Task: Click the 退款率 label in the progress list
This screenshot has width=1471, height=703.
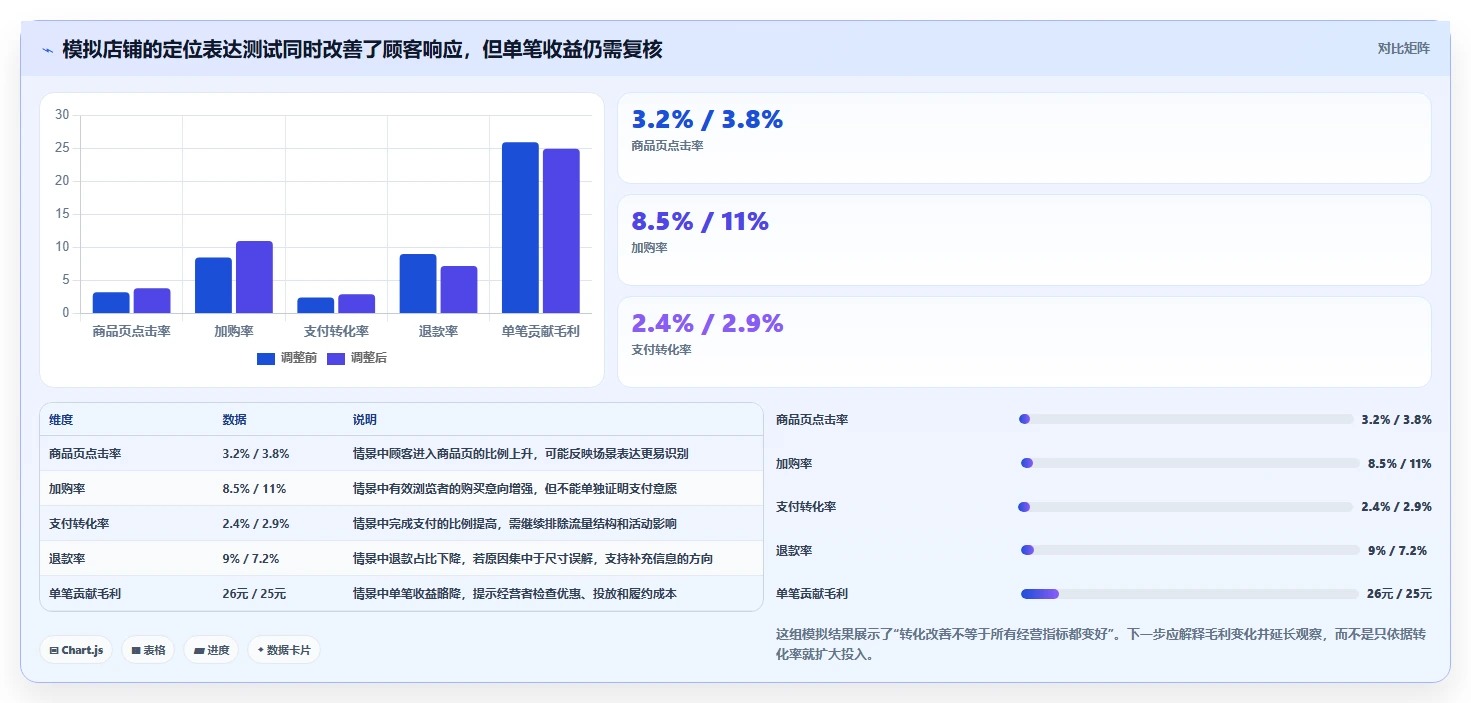Action: pos(794,551)
